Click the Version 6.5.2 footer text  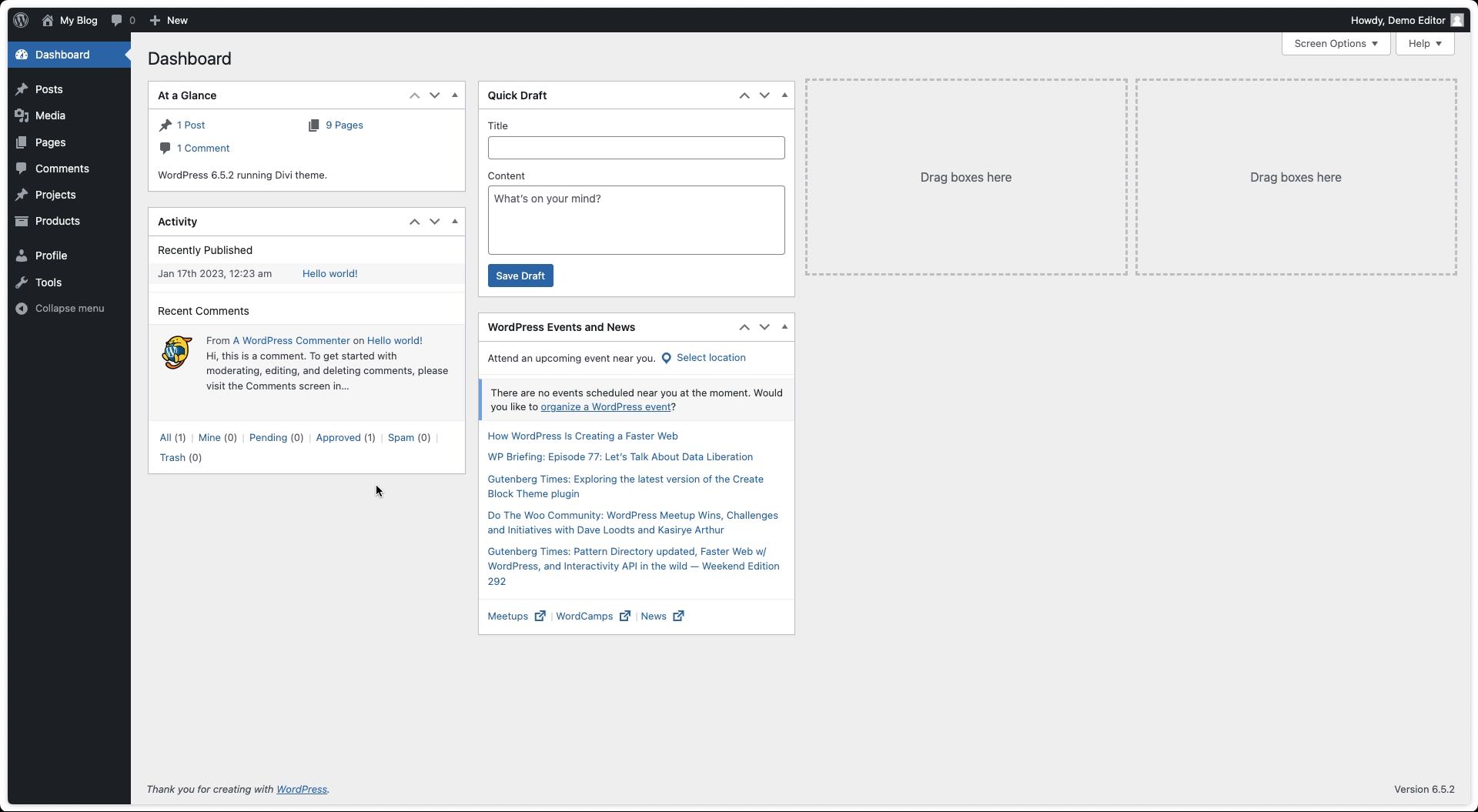[x=1424, y=790]
